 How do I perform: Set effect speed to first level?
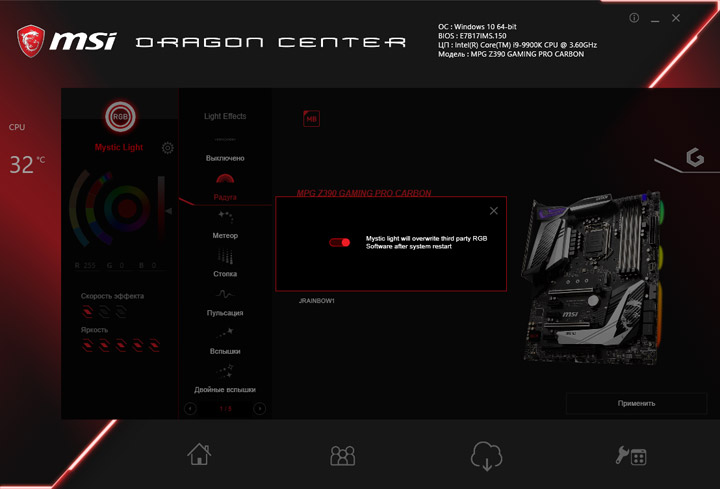(87, 312)
